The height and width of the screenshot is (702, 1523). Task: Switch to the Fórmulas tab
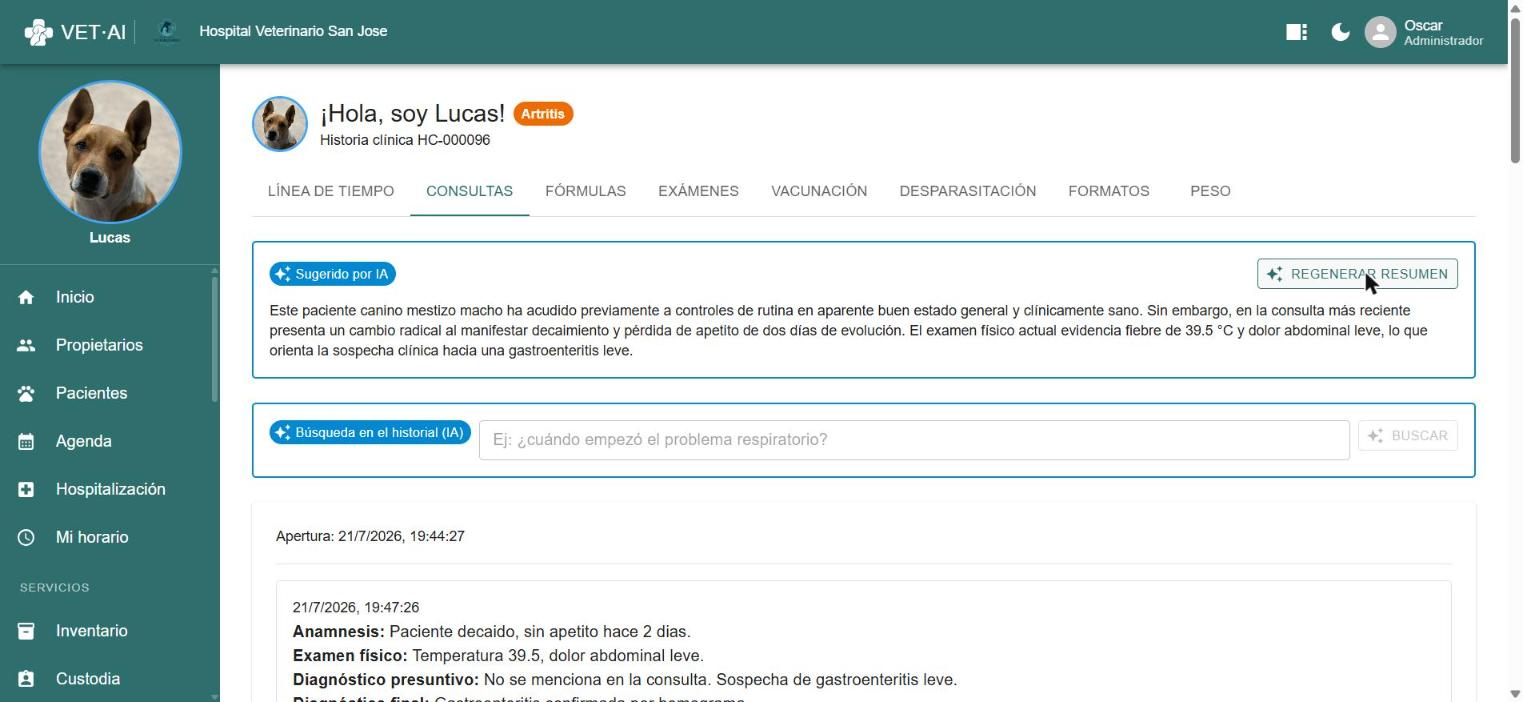coord(585,191)
